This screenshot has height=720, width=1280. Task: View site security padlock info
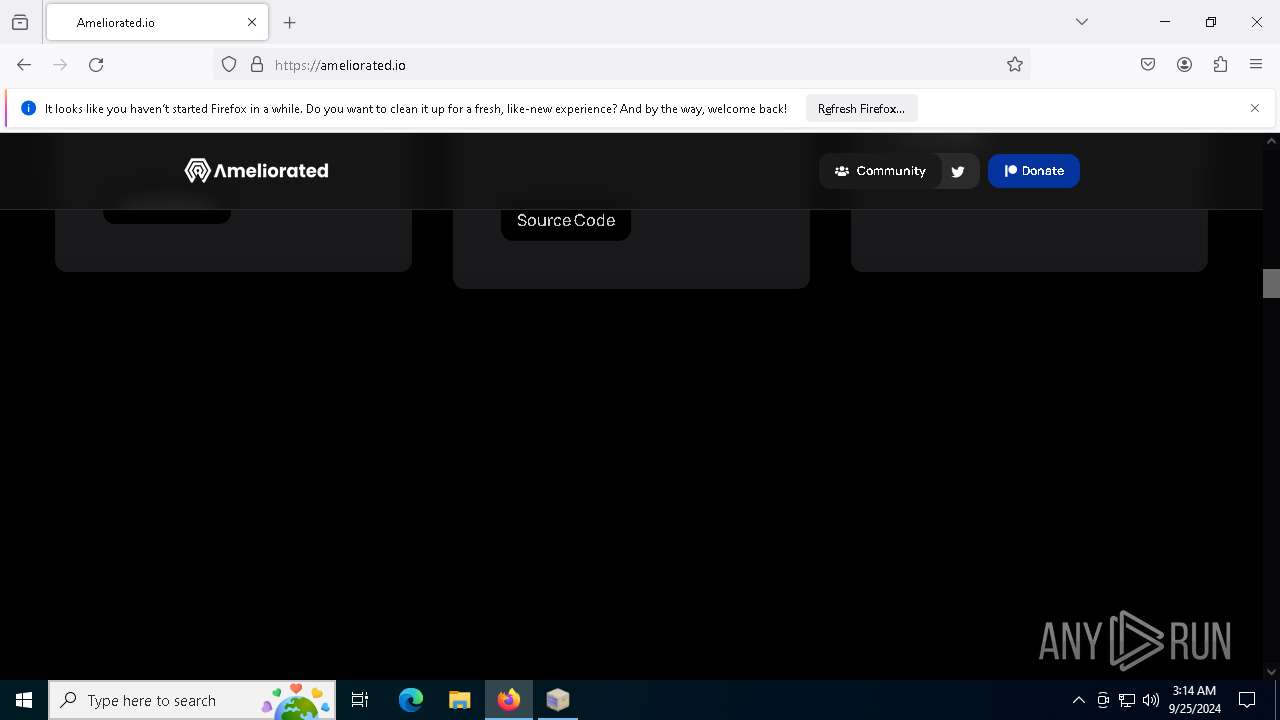pyautogui.click(x=257, y=65)
